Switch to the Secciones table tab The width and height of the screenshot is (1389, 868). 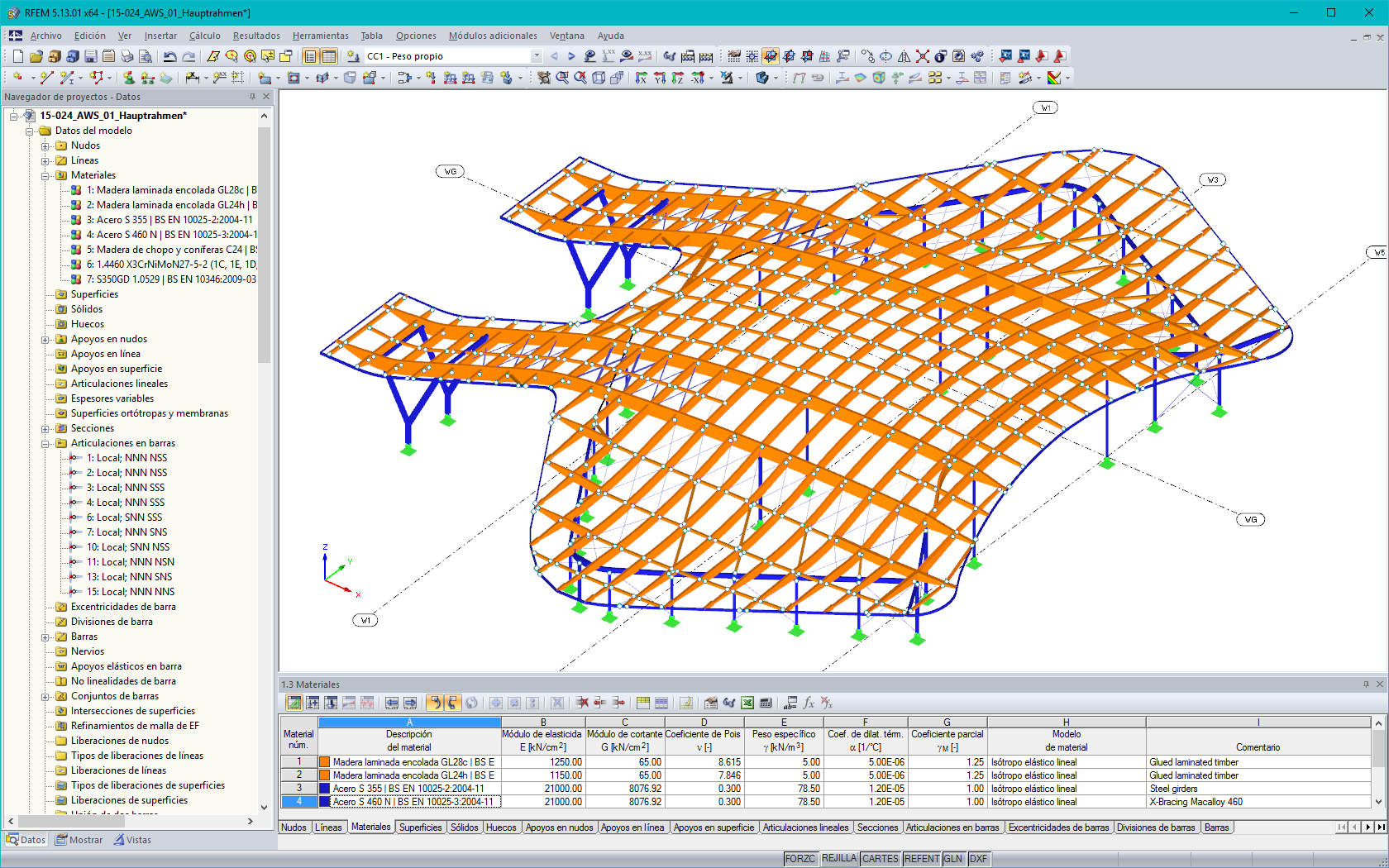(877, 827)
